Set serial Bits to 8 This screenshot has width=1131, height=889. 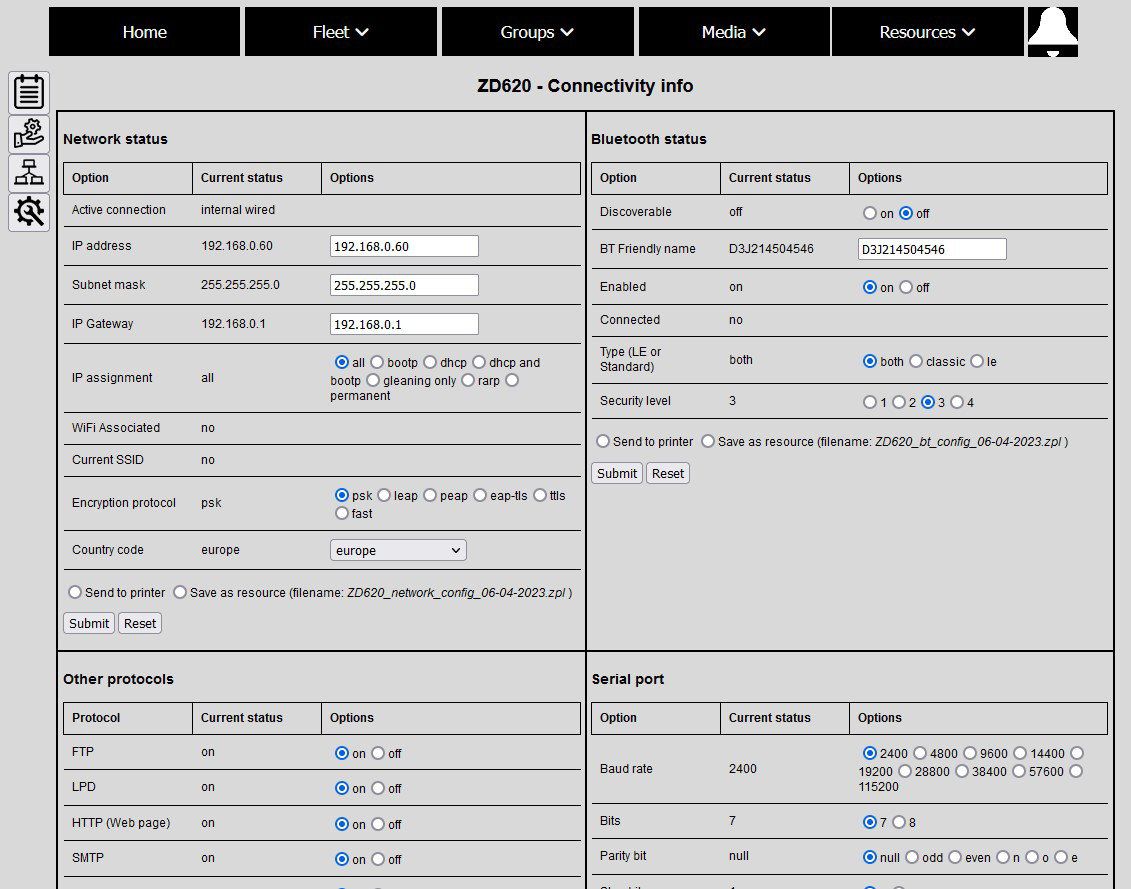tap(899, 821)
